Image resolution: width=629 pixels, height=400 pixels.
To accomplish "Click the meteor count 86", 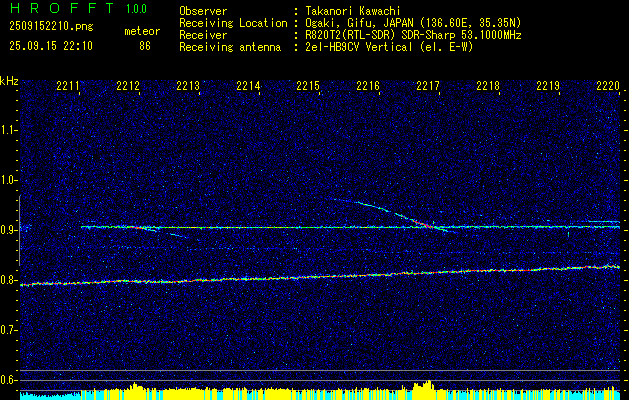I will coord(145,46).
